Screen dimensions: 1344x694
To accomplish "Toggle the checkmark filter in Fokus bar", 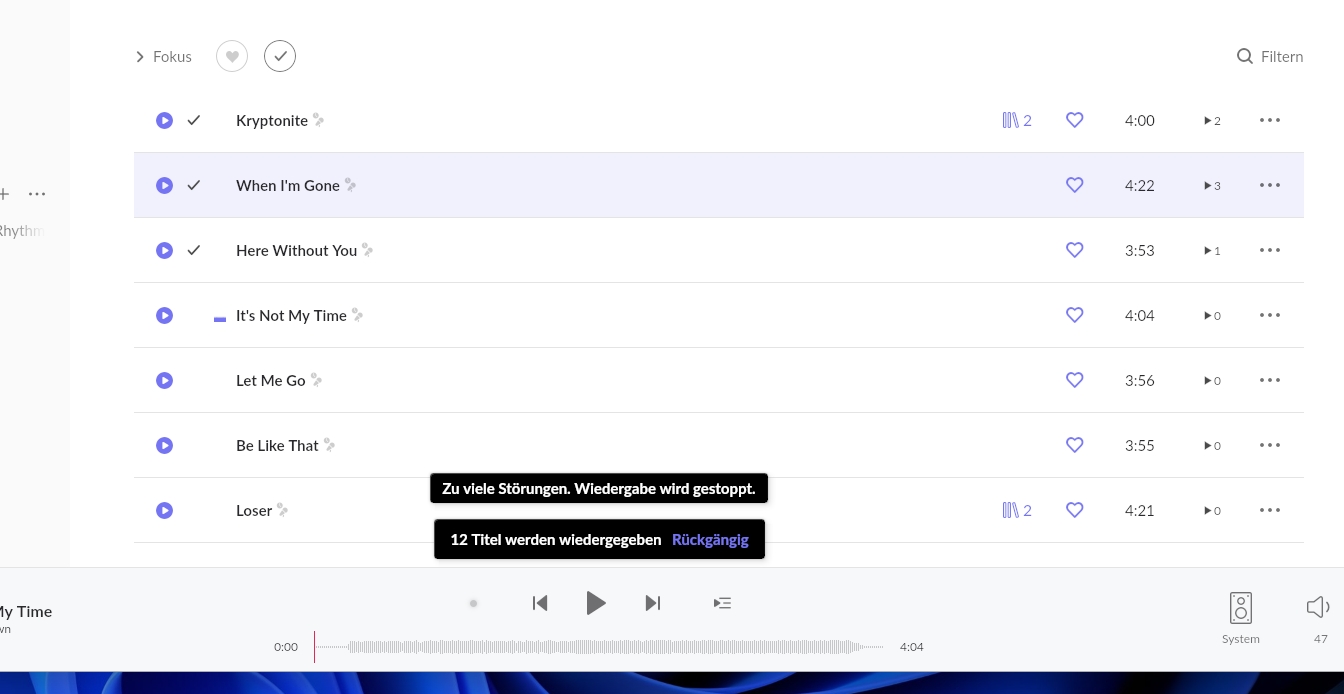I will 280,57.
